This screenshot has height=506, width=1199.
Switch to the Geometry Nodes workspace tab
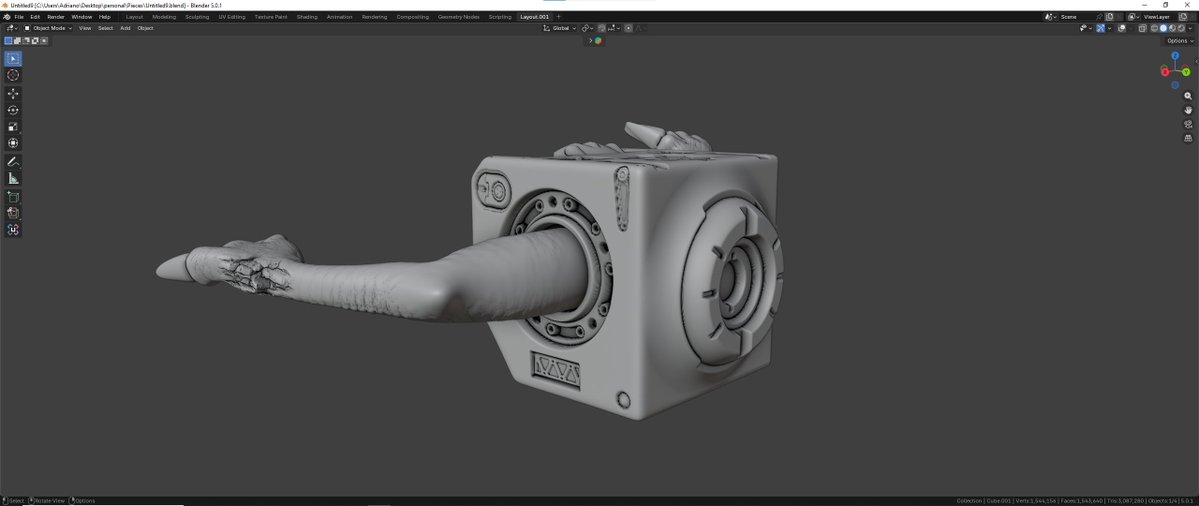(x=459, y=17)
